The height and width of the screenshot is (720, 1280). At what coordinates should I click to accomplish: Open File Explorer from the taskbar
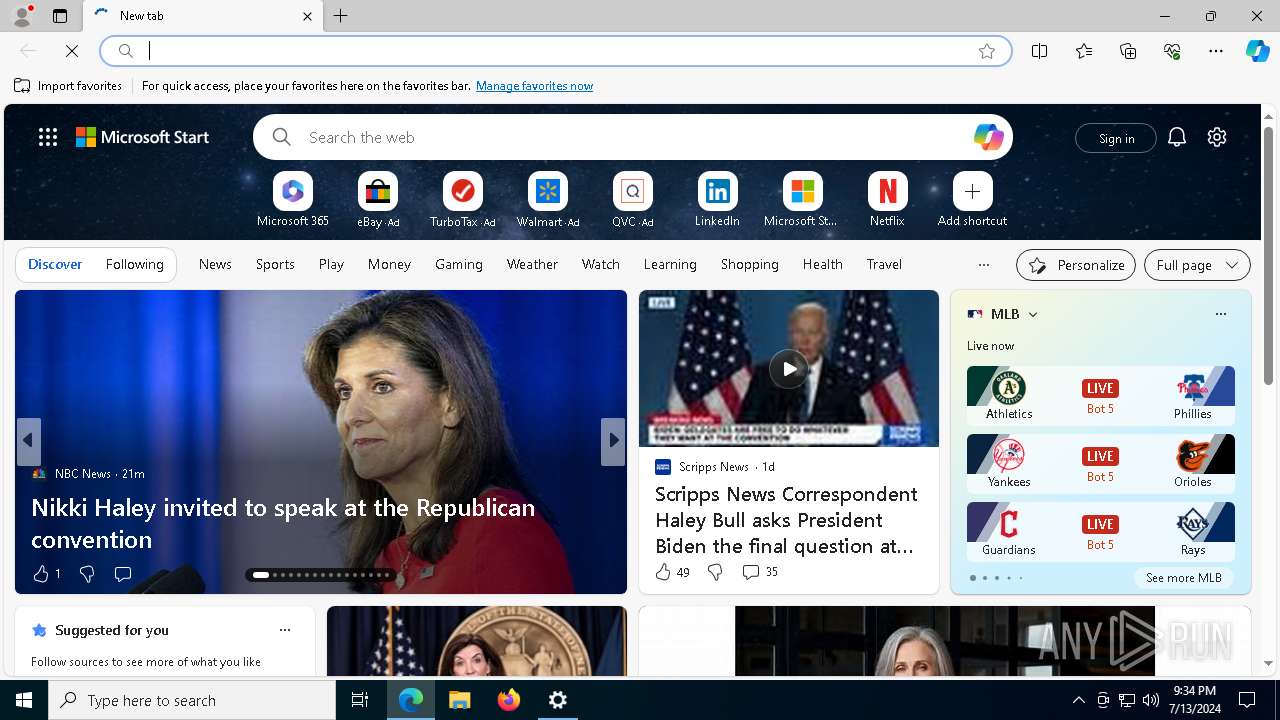460,700
